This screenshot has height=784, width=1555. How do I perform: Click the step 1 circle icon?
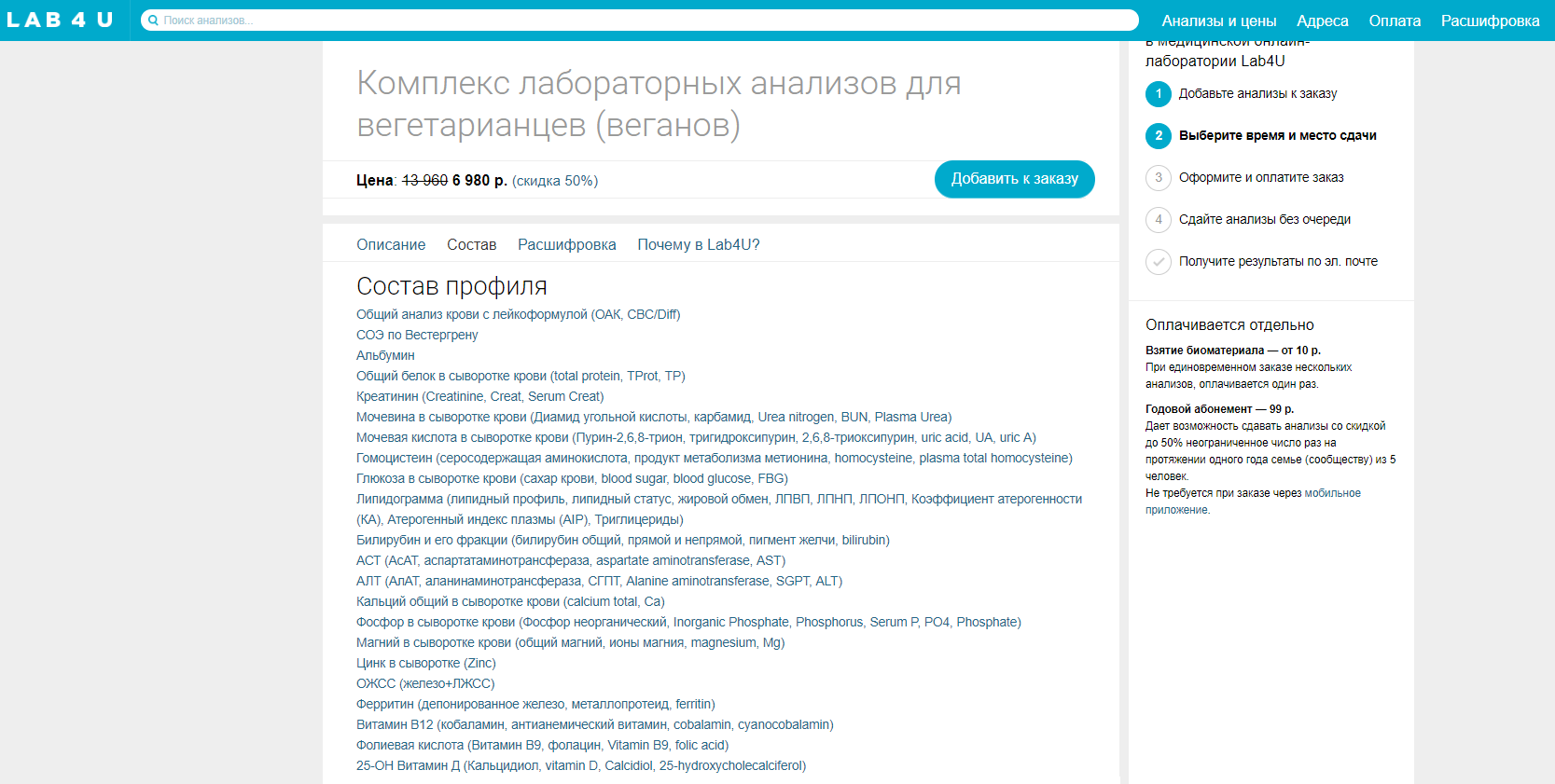click(x=1158, y=94)
